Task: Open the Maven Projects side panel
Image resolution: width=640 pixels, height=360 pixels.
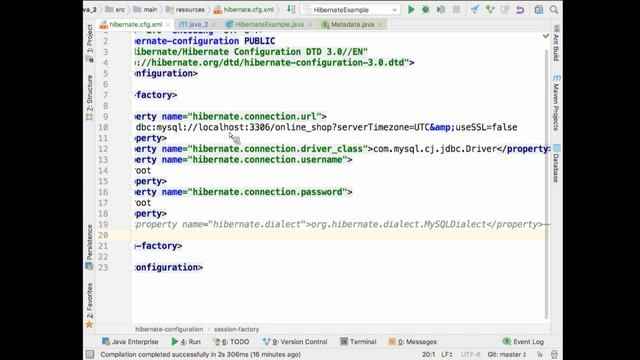Action: (x=556, y=103)
